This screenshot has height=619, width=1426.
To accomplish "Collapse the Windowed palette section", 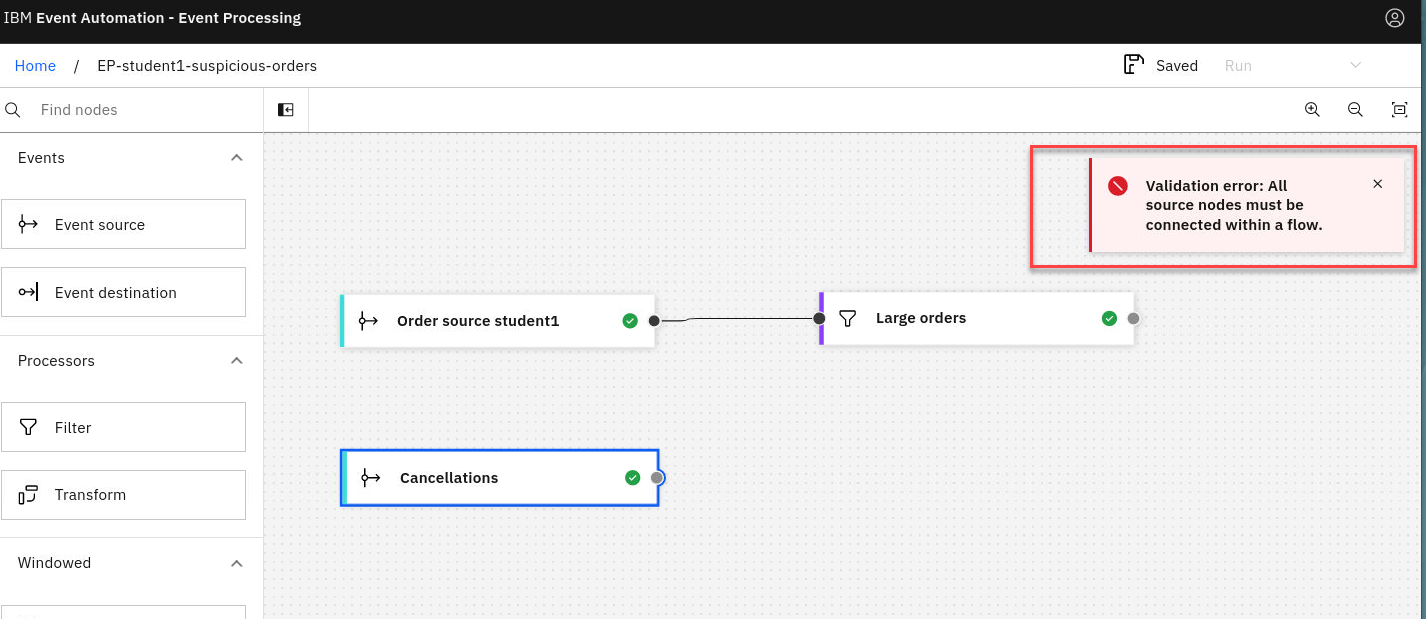I will 236,563.
